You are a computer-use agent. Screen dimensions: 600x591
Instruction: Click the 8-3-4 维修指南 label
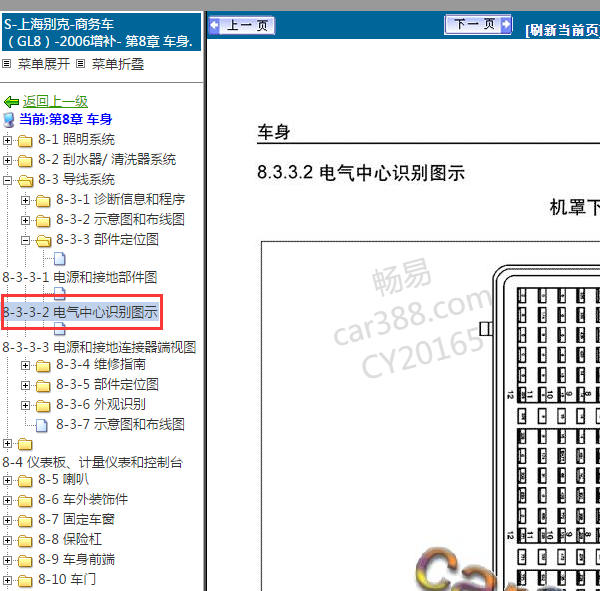point(101,364)
